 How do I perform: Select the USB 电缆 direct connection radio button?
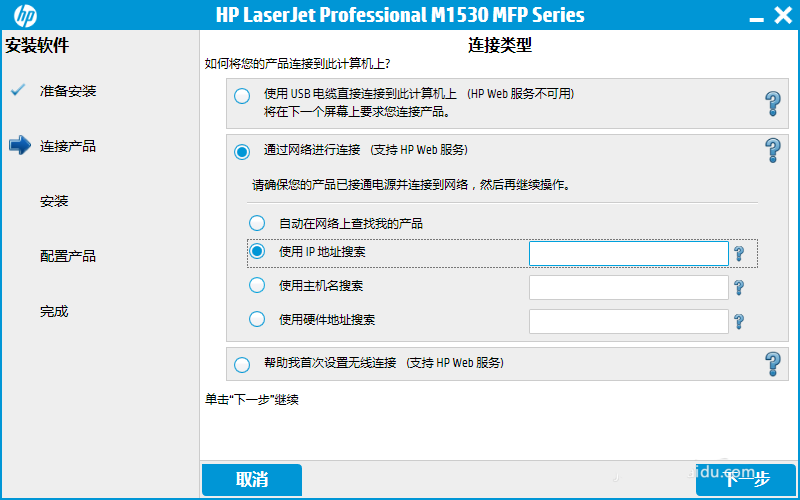(x=242, y=96)
